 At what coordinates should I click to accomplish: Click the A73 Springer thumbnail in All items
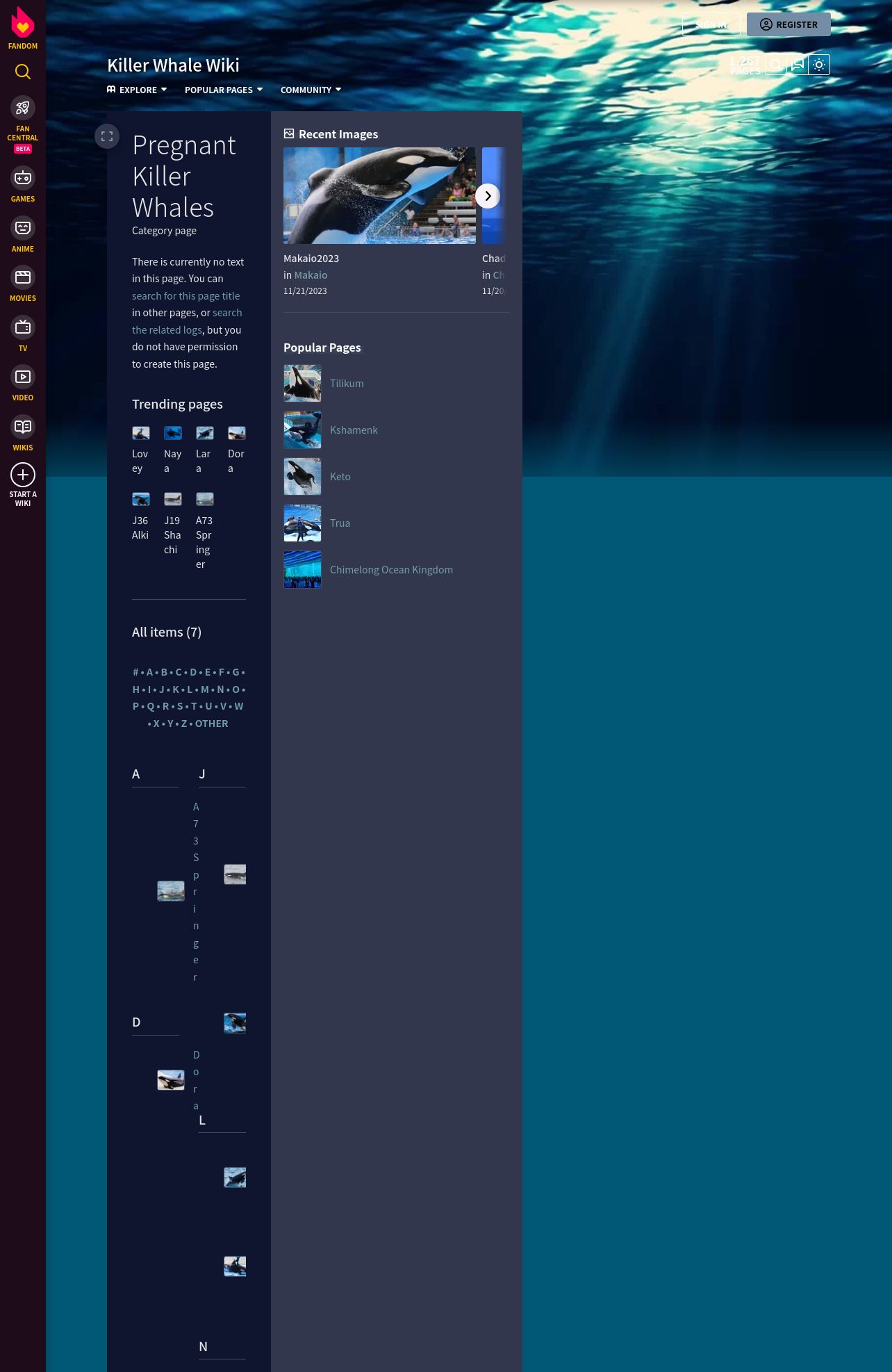(171, 891)
